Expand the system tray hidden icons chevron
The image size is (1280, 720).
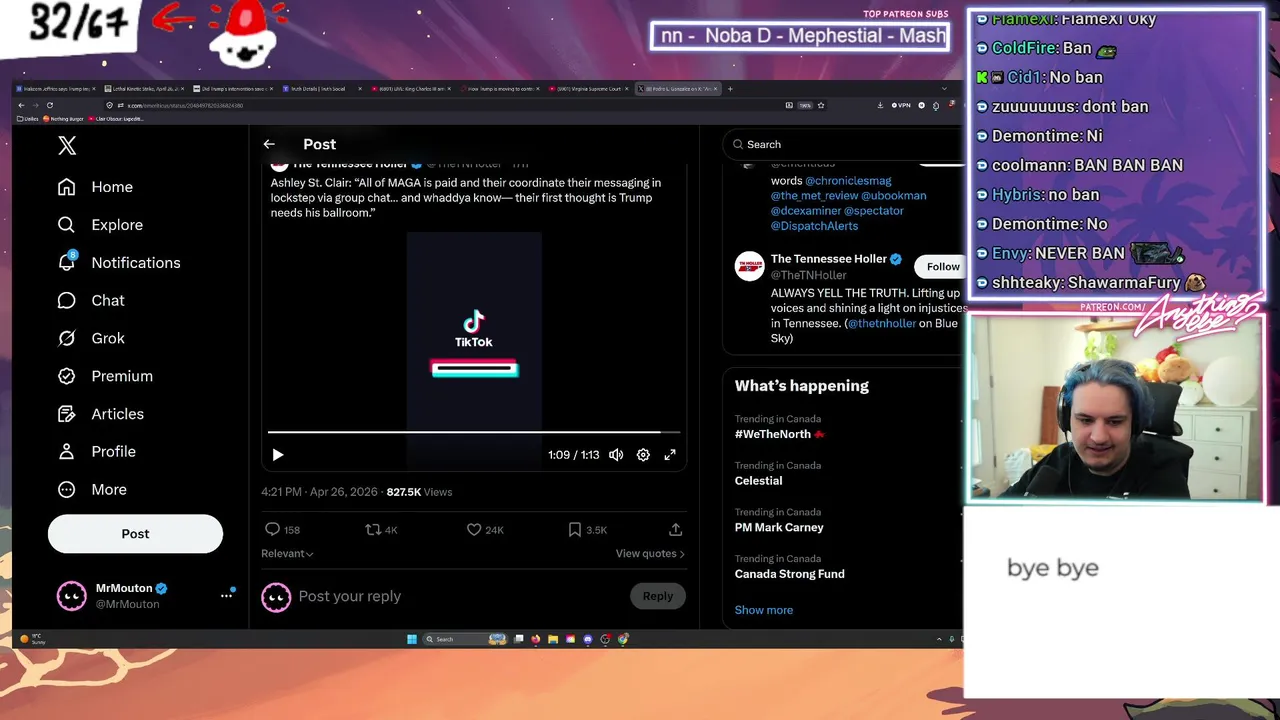click(939, 639)
